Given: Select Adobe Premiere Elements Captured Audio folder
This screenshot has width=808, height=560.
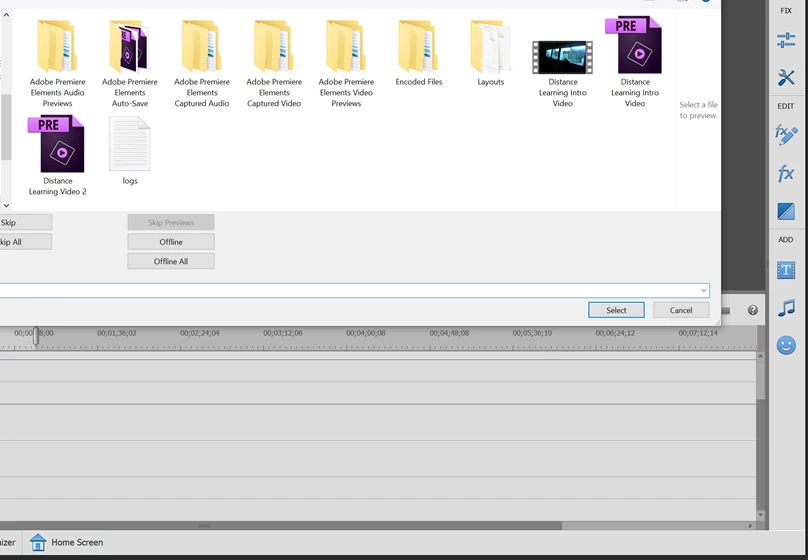Looking at the screenshot, I should pyautogui.click(x=201, y=63).
